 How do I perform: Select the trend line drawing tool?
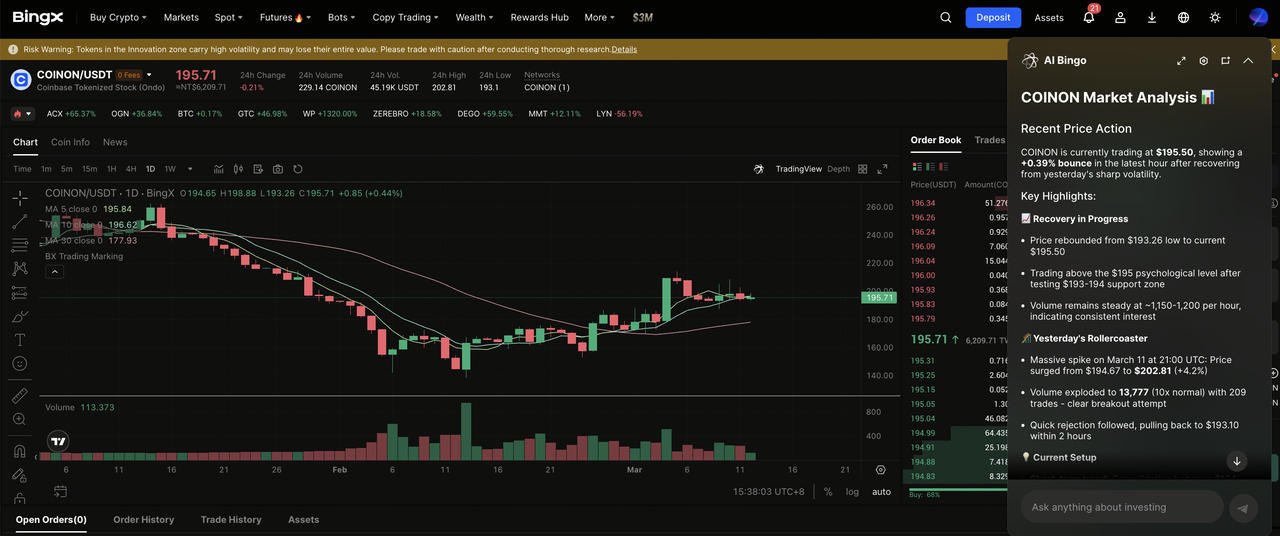[x=19, y=221]
